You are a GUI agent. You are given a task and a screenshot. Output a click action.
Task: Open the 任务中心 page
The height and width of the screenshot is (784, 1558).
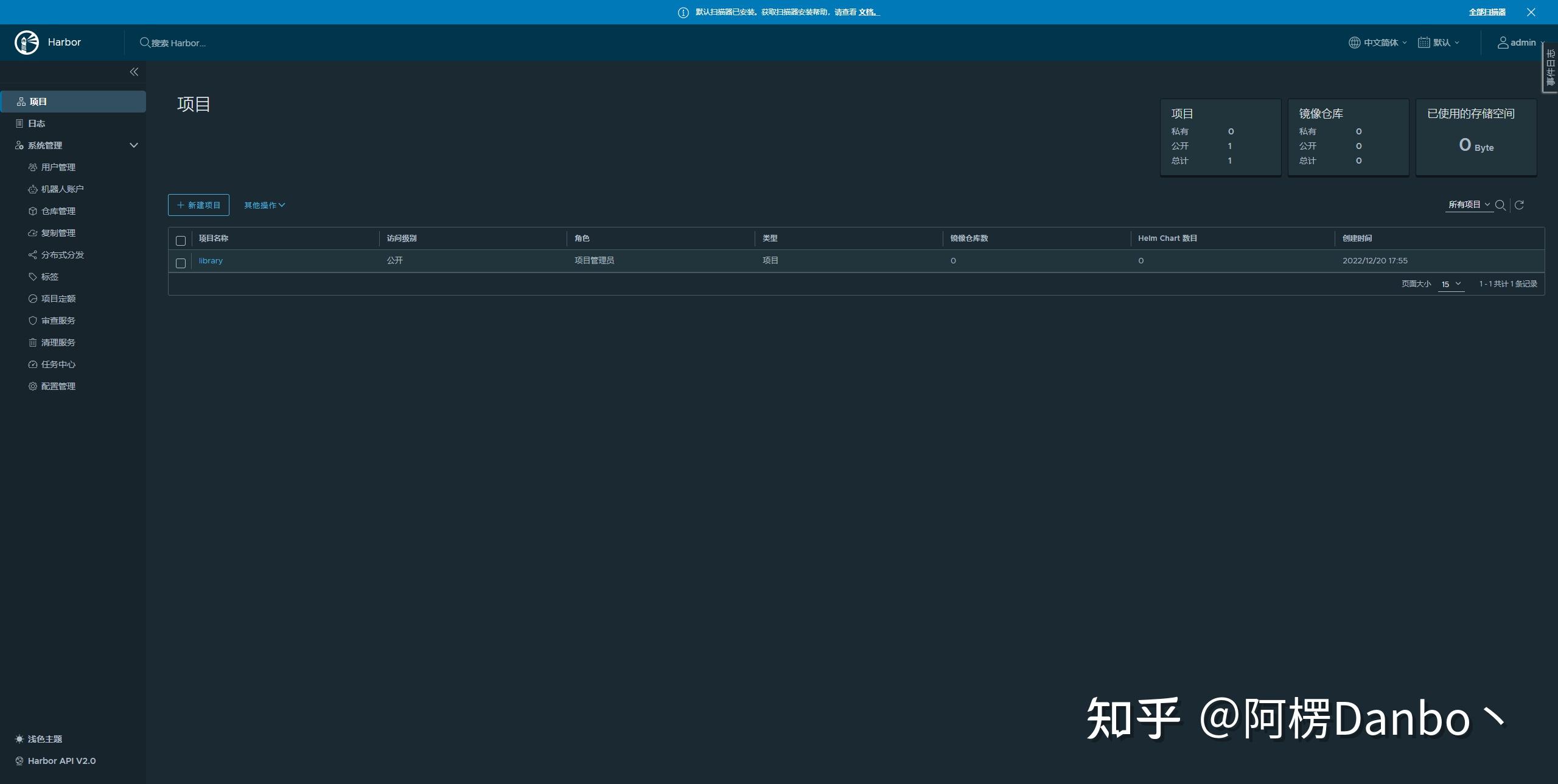tap(58, 364)
